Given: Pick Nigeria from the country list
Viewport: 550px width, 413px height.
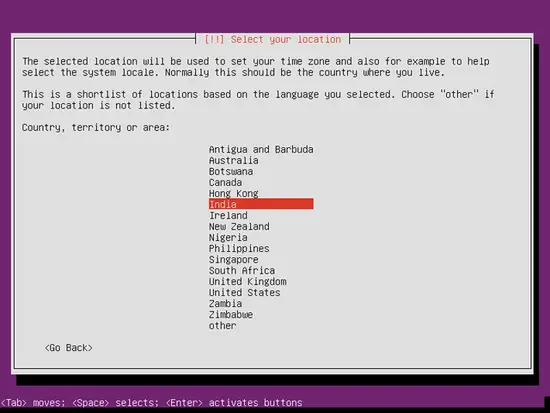Looking at the screenshot, I should point(228,238).
